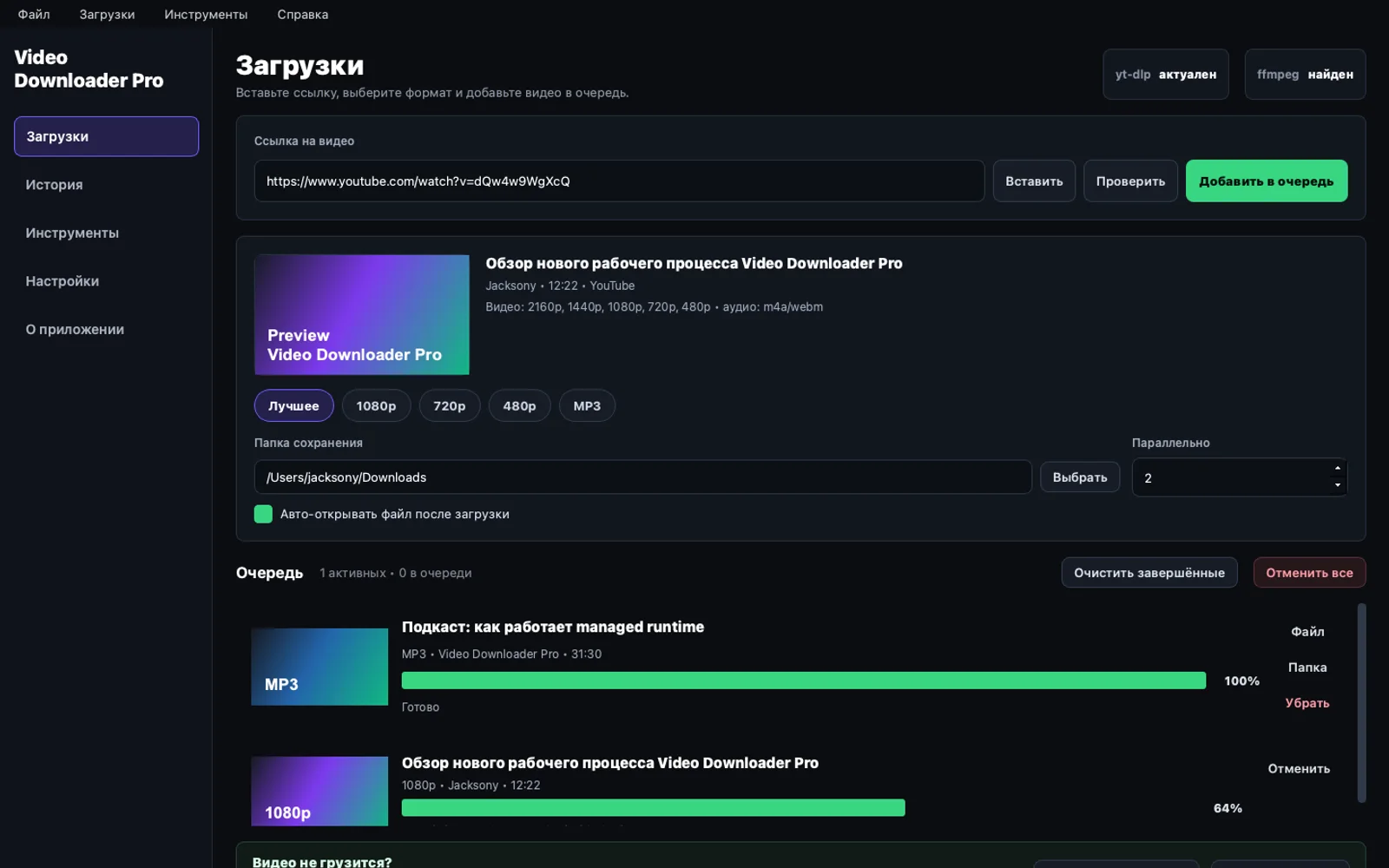Screen dimensions: 1389x868
Task: Select the 720p quality option
Action: [450, 405]
